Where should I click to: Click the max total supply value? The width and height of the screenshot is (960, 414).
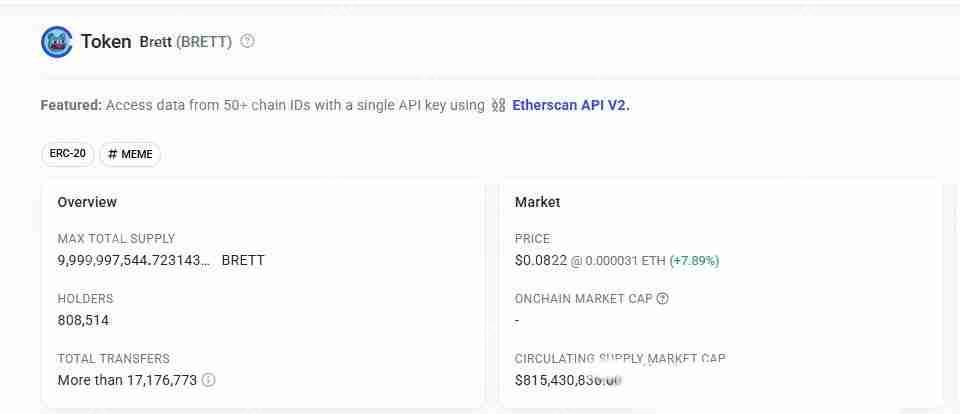pyautogui.click(x=134, y=260)
